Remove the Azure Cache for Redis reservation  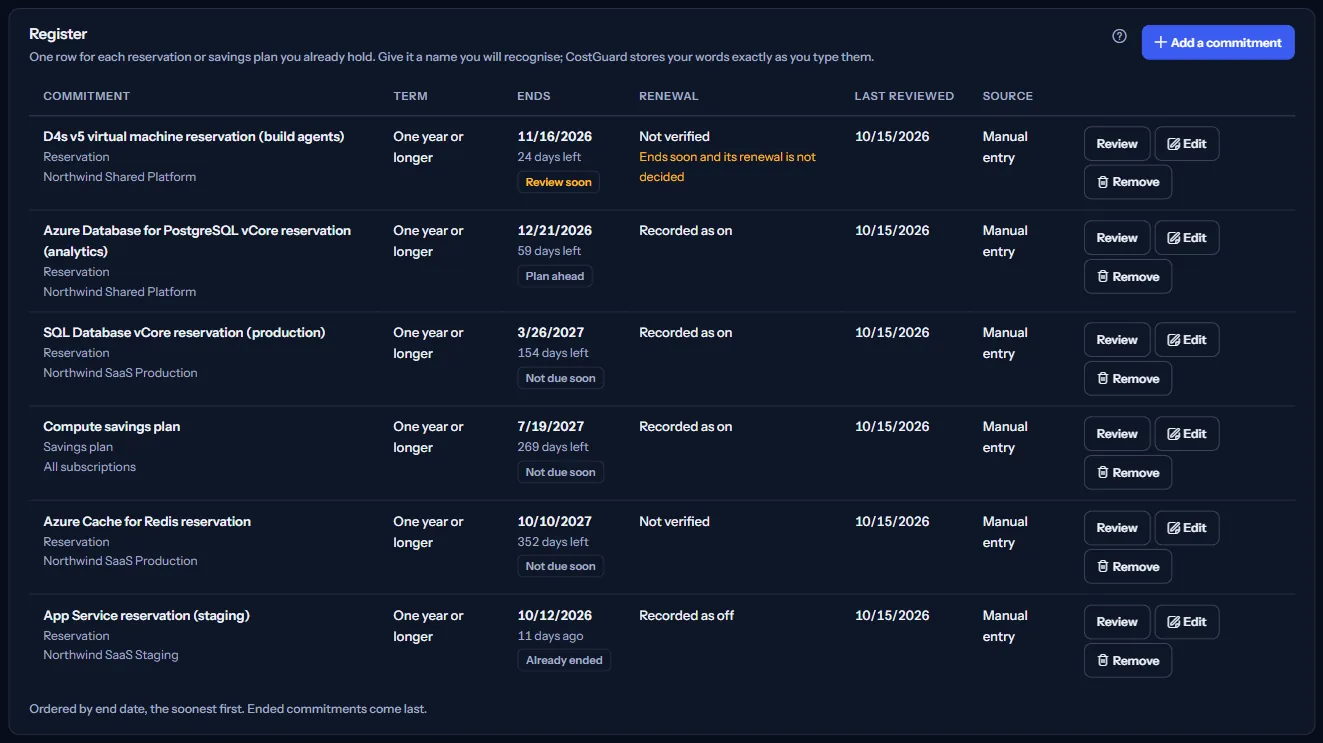coord(1128,567)
